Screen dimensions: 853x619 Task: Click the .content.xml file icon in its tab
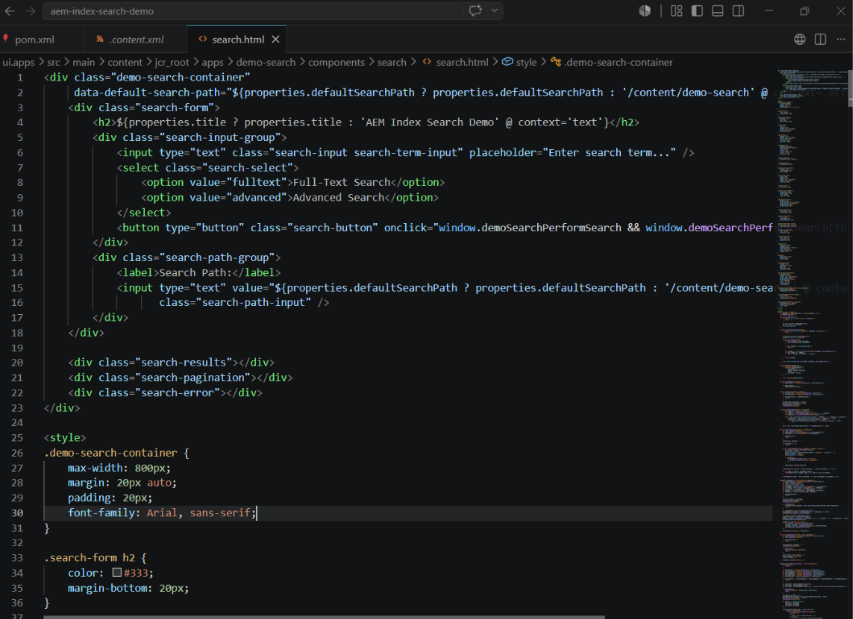[100, 39]
